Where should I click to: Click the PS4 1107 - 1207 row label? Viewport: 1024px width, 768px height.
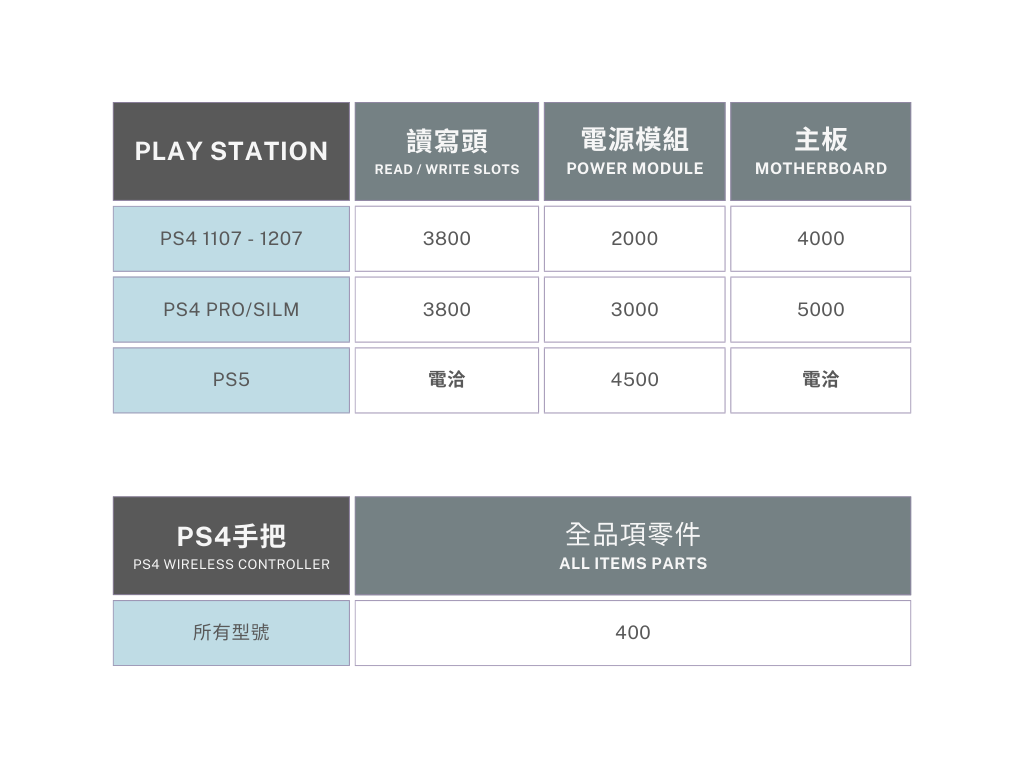231,239
